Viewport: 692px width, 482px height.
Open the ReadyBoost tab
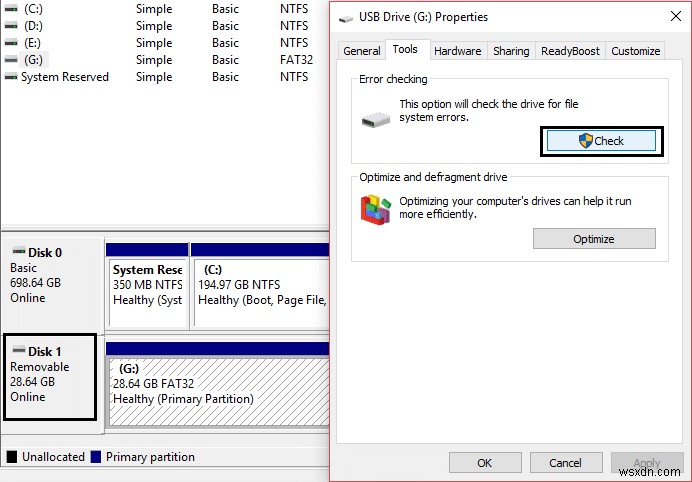(x=570, y=51)
